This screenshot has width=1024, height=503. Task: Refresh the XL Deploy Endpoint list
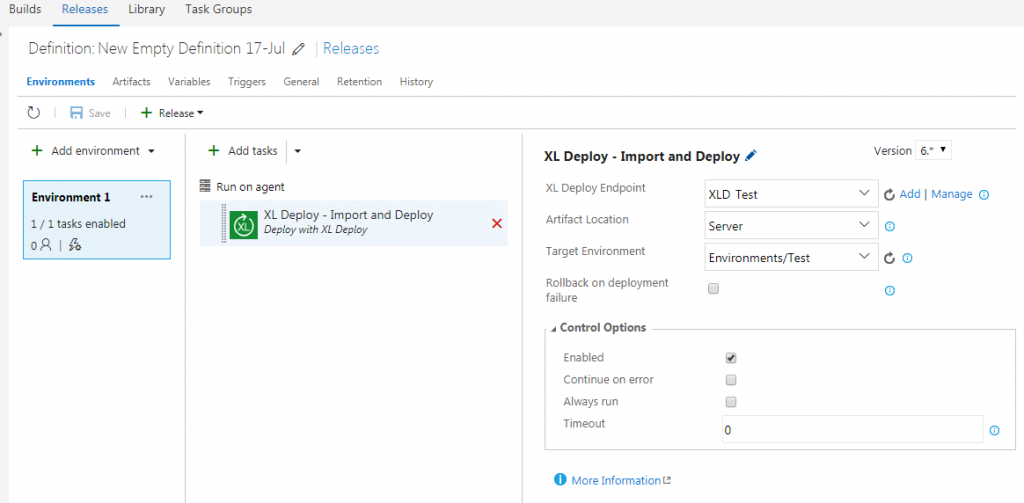pos(889,195)
